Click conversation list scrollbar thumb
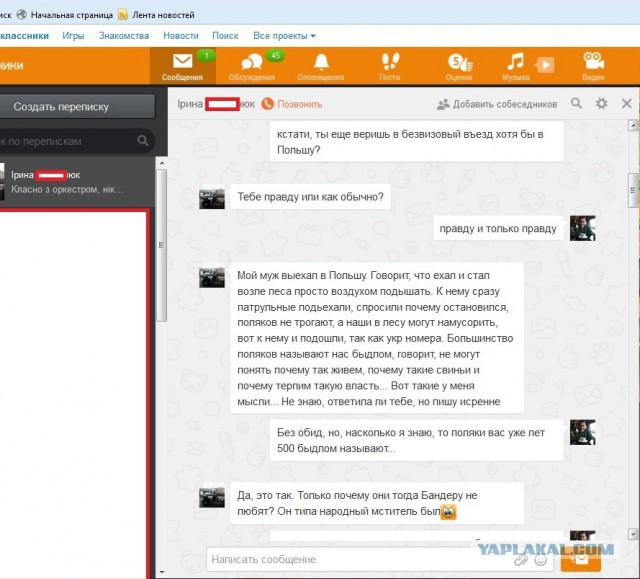Image resolution: width=640 pixels, height=579 pixels. click(x=162, y=245)
